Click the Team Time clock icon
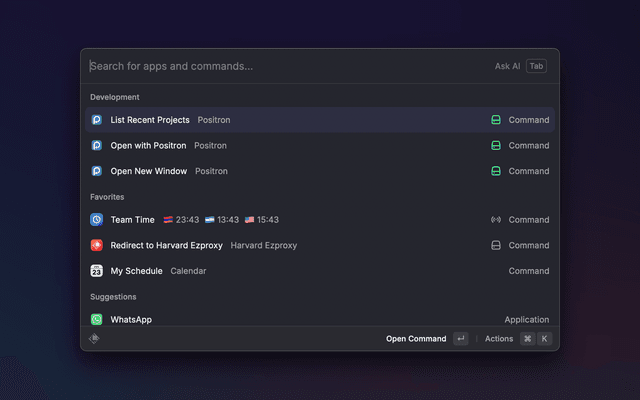Image resolution: width=640 pixels, height=400 pixels. click(97, 220)
